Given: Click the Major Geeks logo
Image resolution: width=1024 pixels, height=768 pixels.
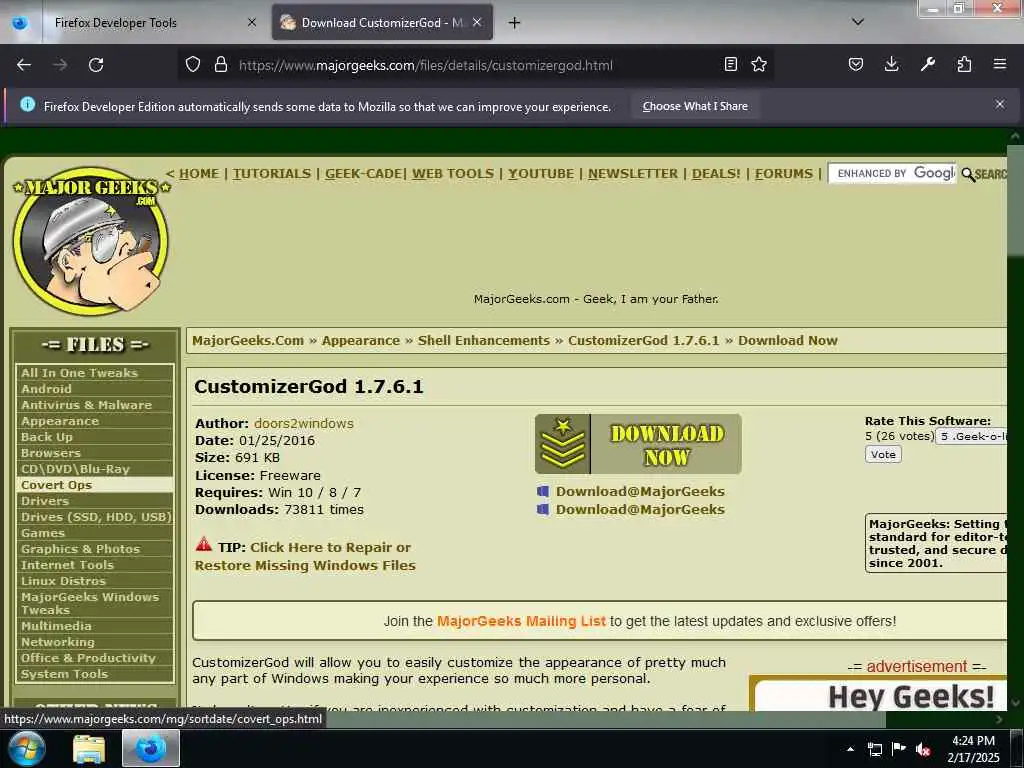Looking at the screenshot, I should point(91,240).
